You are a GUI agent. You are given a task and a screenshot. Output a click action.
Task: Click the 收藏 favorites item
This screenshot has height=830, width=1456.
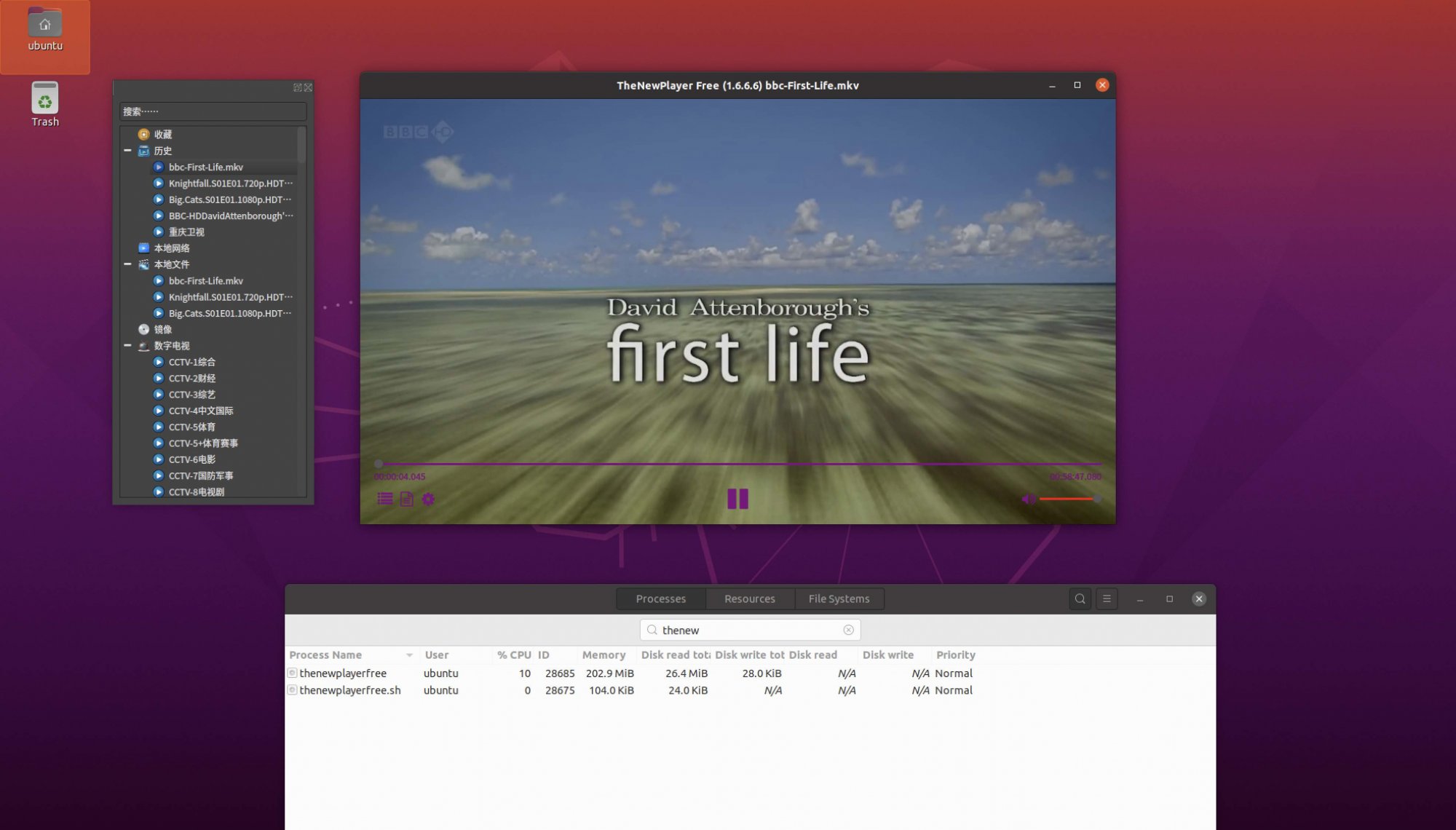(163, 135)
